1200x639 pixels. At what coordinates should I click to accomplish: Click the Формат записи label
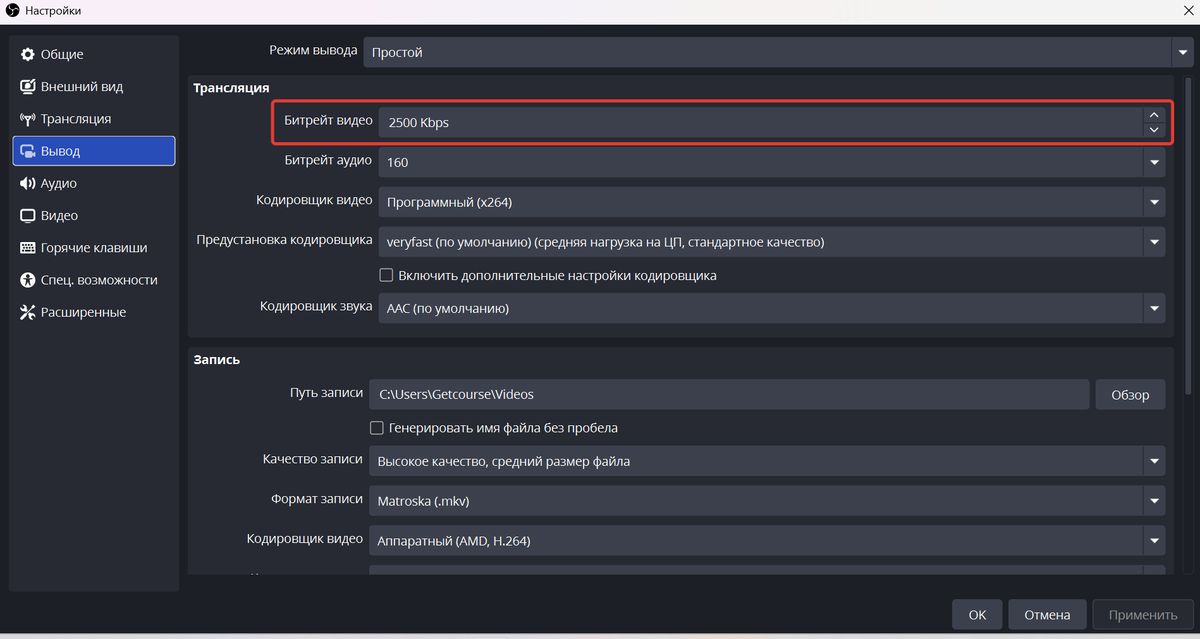(317, 499)
